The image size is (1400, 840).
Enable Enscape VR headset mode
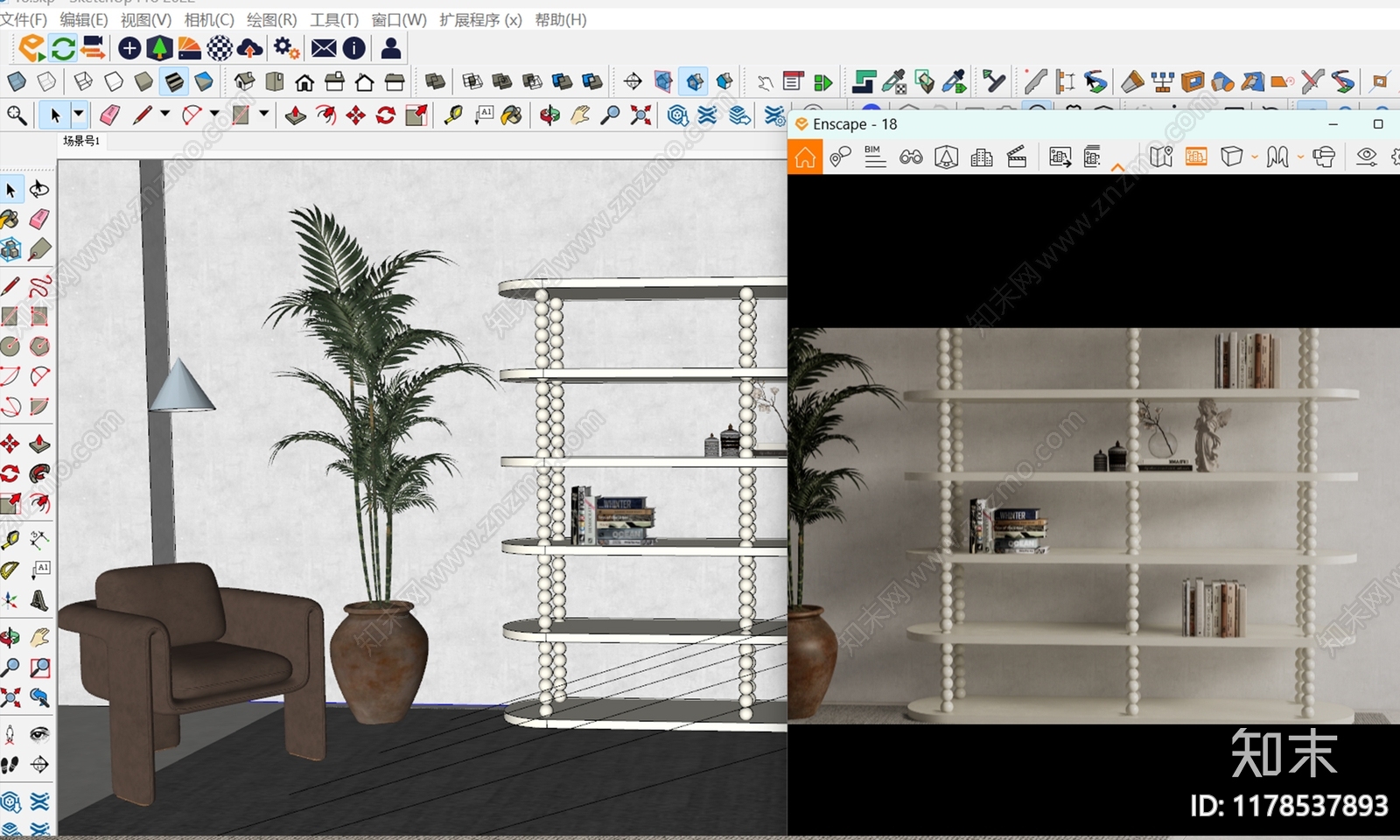pos(1324,157)
